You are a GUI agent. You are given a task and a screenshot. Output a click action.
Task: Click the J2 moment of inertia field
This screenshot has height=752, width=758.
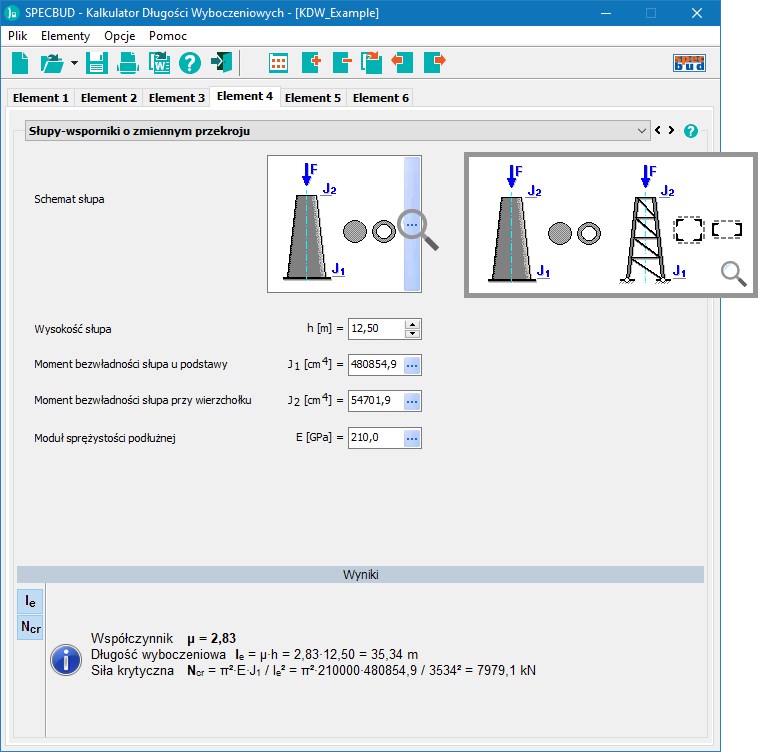(x=374, y=401)
